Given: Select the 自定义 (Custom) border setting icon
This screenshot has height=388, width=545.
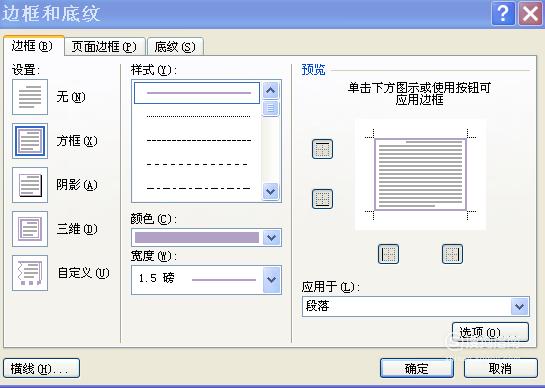Looking at the screenshot, I should (x=30, y=273).
